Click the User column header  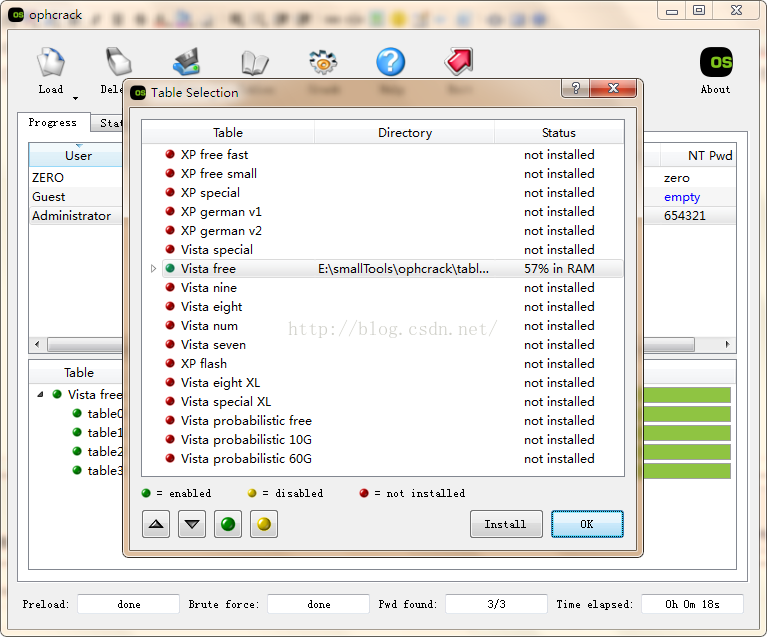(x=78, y=156)
